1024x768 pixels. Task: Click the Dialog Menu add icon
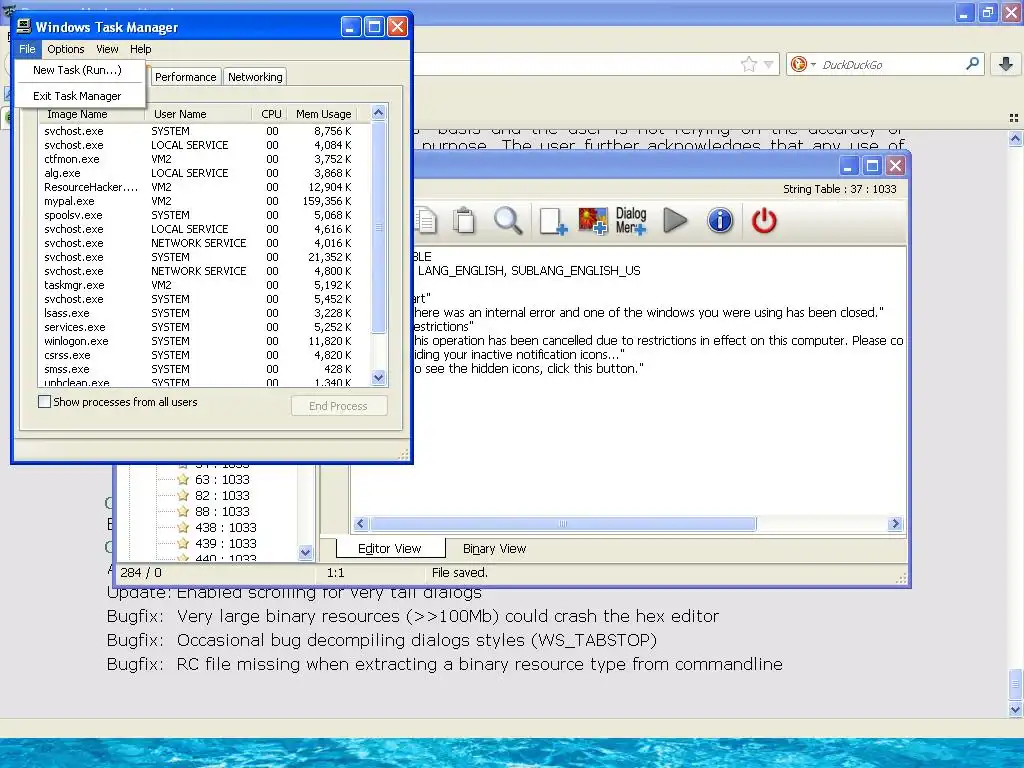(x=631, y=221)
